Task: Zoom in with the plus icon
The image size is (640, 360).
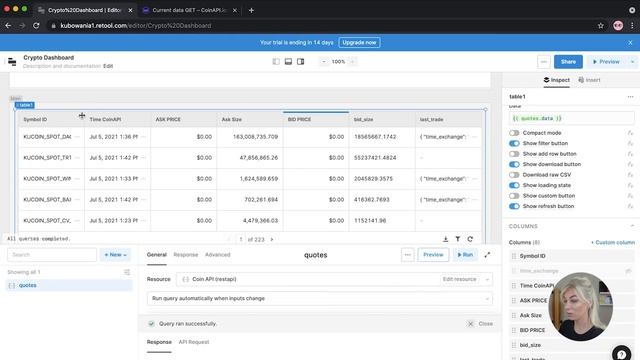Action: pos(353,62)
